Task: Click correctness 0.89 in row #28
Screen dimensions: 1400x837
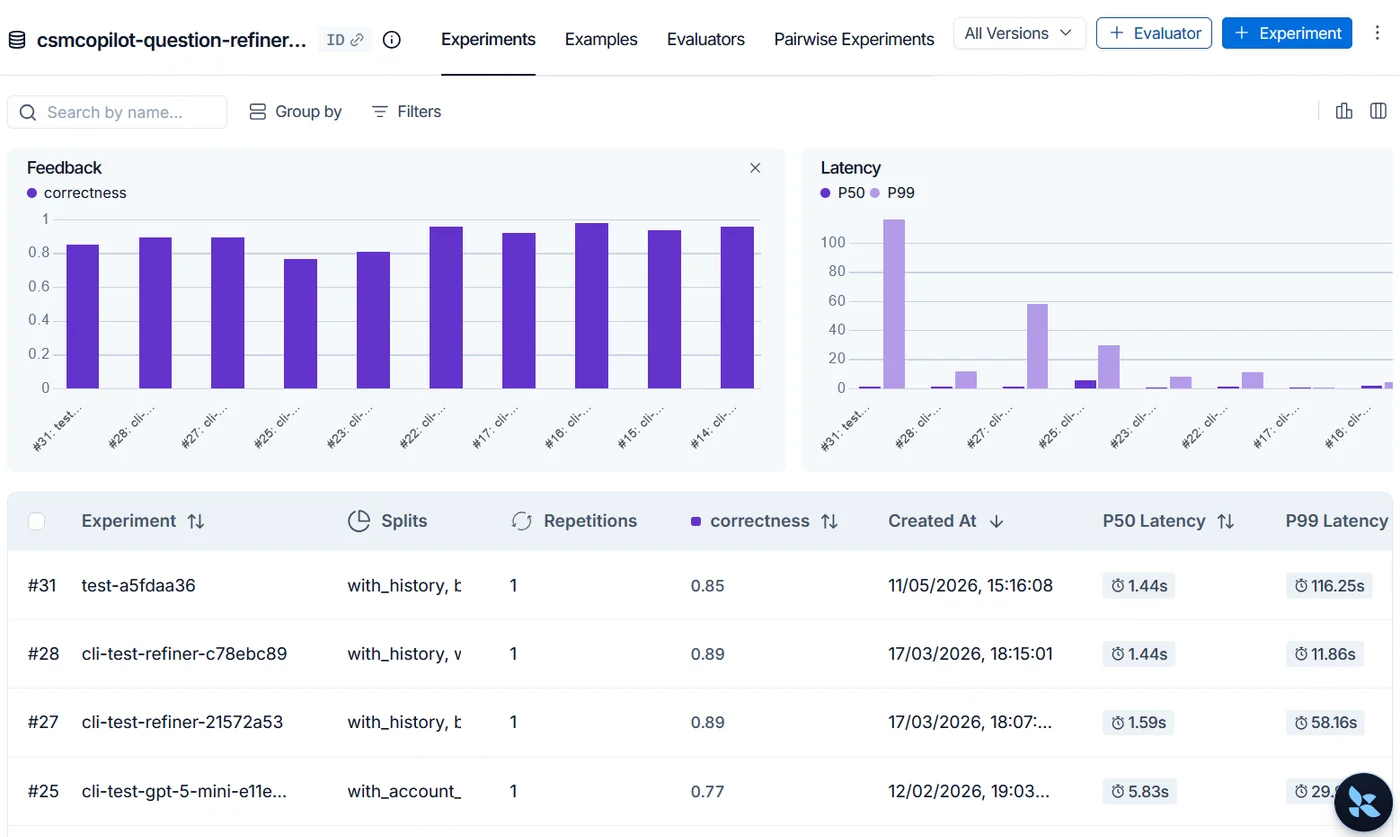Action: pyautogui.click(x=708, y=654)
